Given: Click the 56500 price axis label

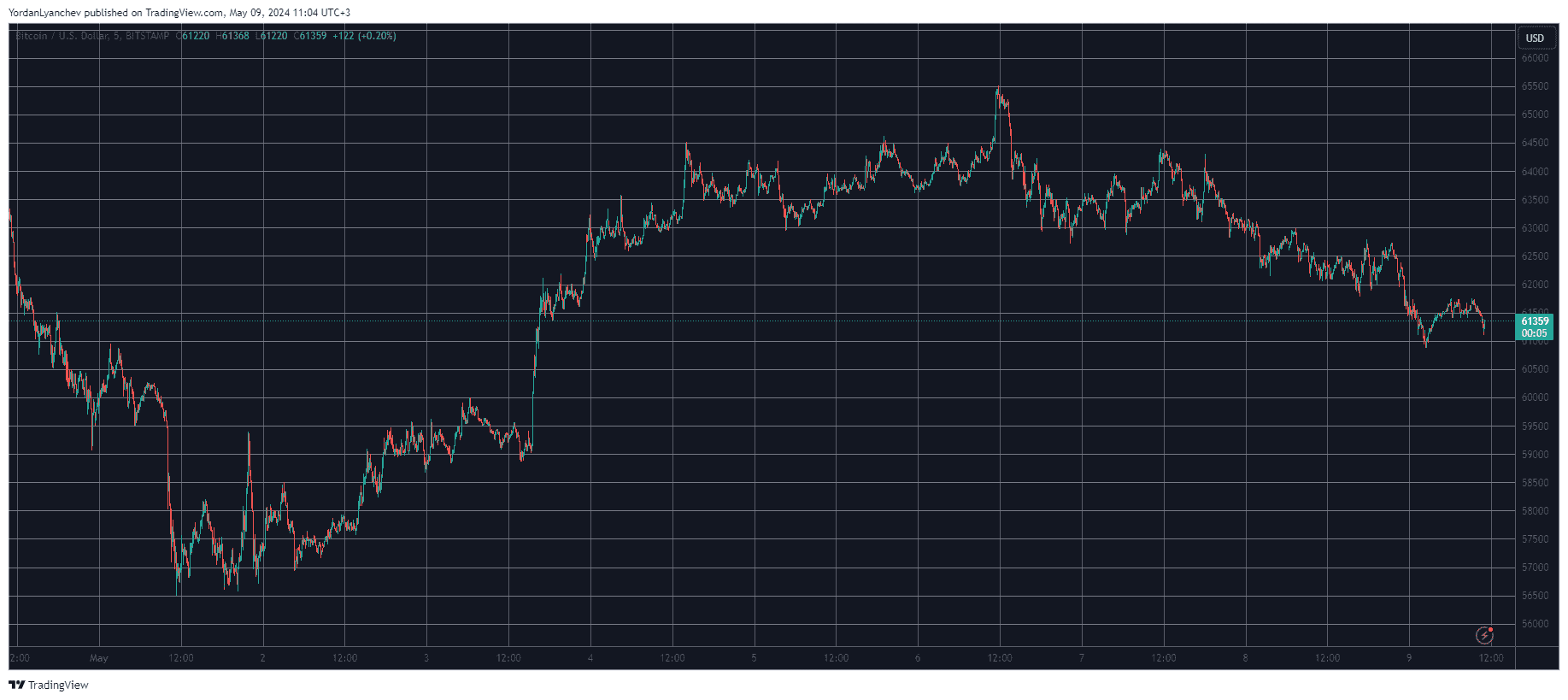Looking at the screenshot, I should click(x=1535, y=596).
